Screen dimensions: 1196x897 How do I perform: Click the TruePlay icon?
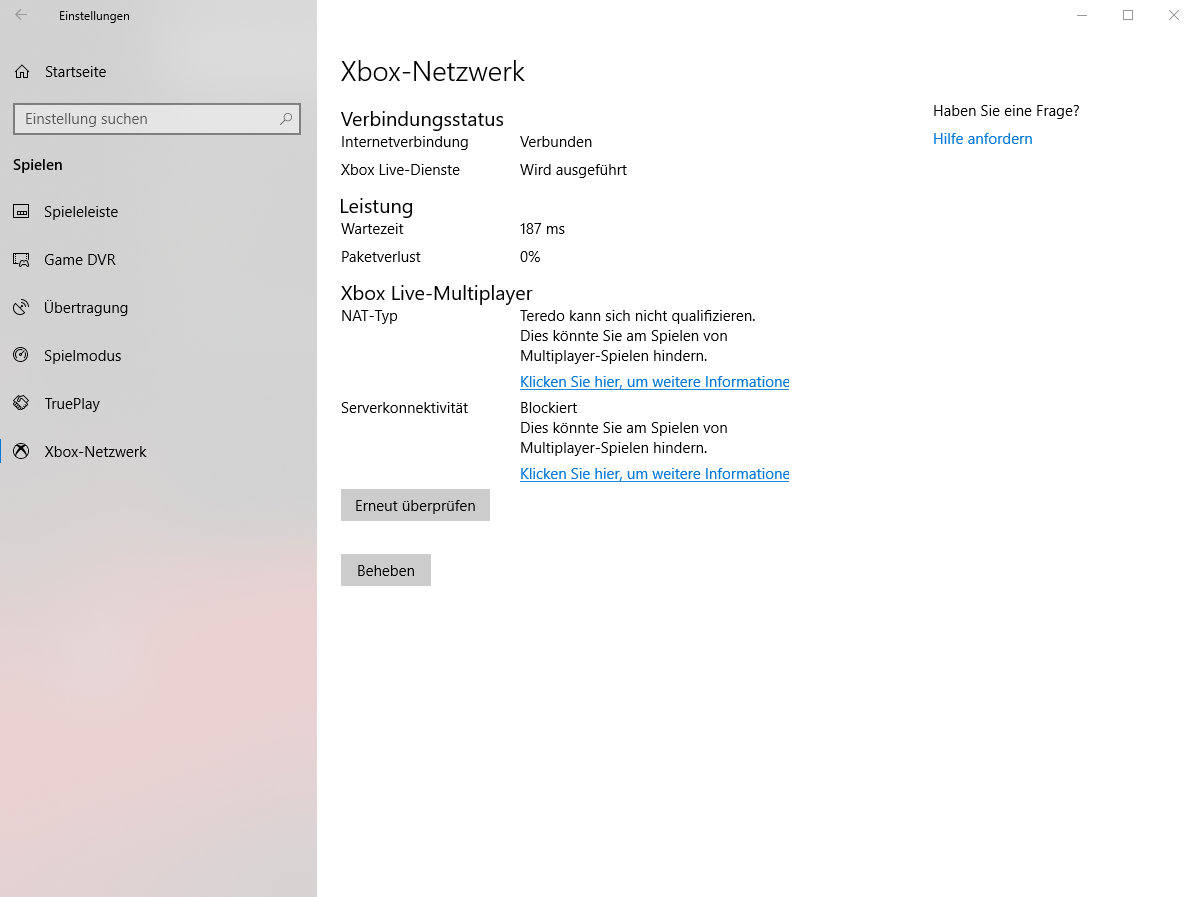(x=22, y=403)
